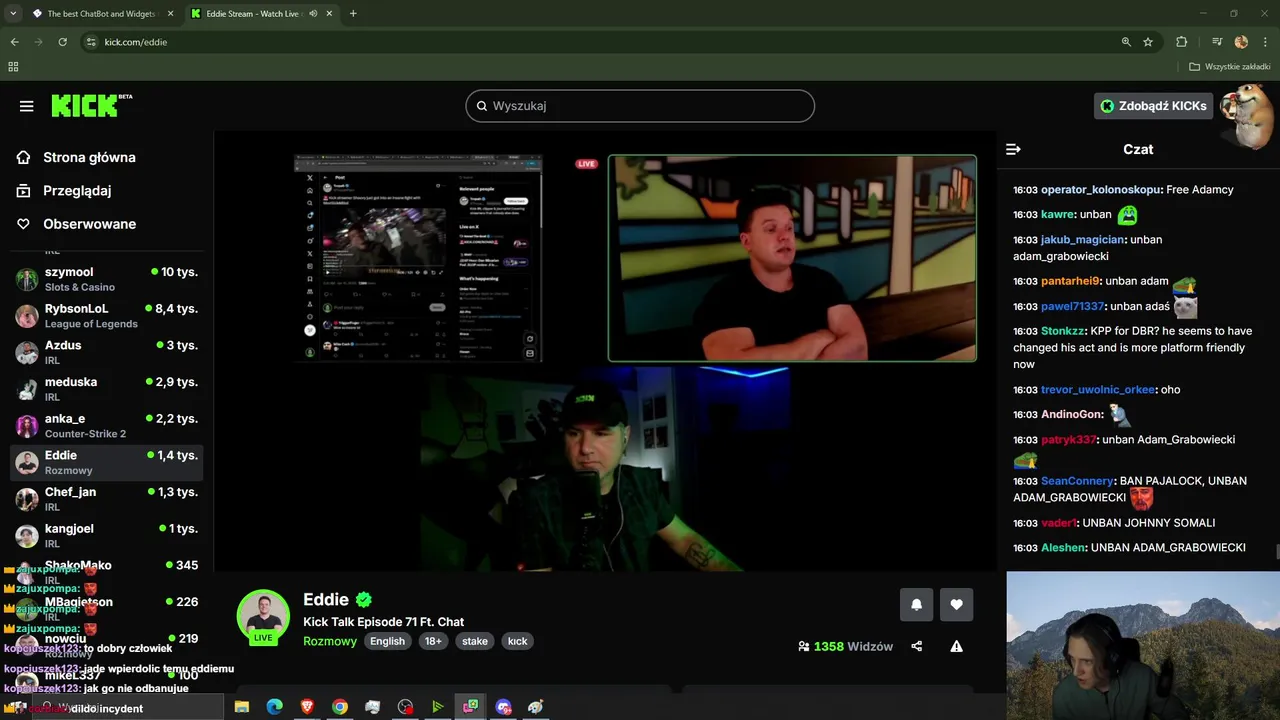This screenshot has height=720, width=1280.
Task: Click the Rozmowy category link
Action: (330, 641)
